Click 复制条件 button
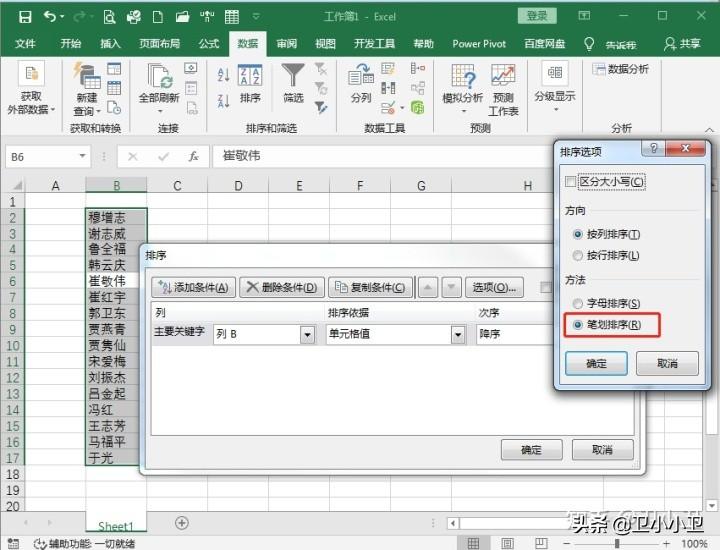 point(370,287)
